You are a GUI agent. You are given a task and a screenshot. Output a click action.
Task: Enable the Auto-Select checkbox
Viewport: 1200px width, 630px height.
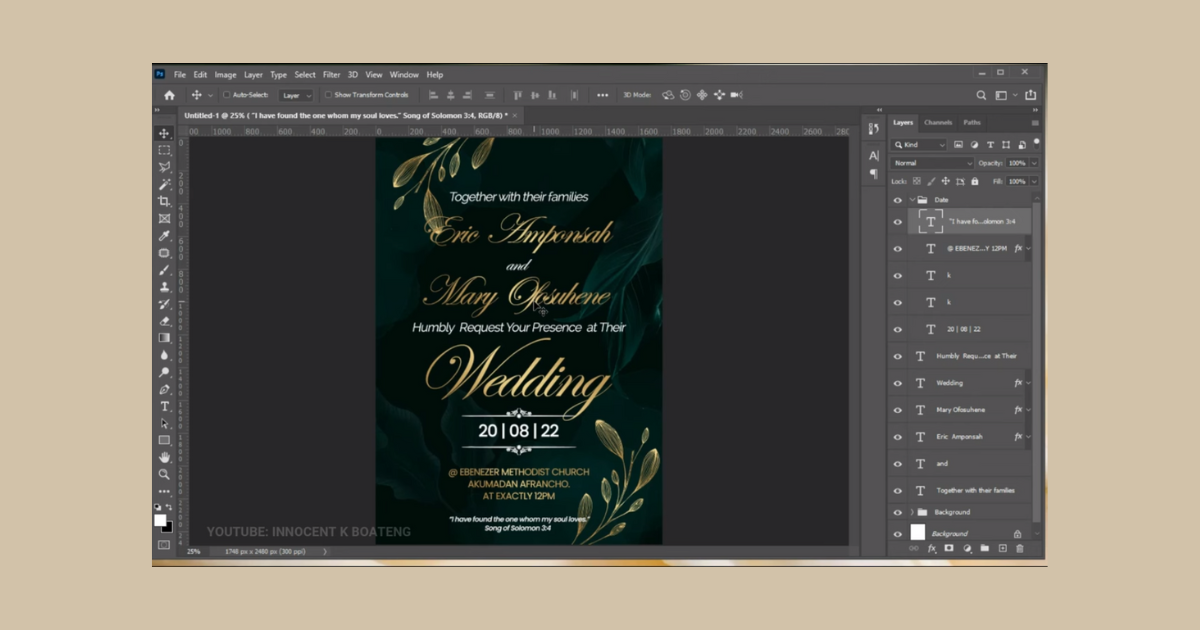point(227,95)
